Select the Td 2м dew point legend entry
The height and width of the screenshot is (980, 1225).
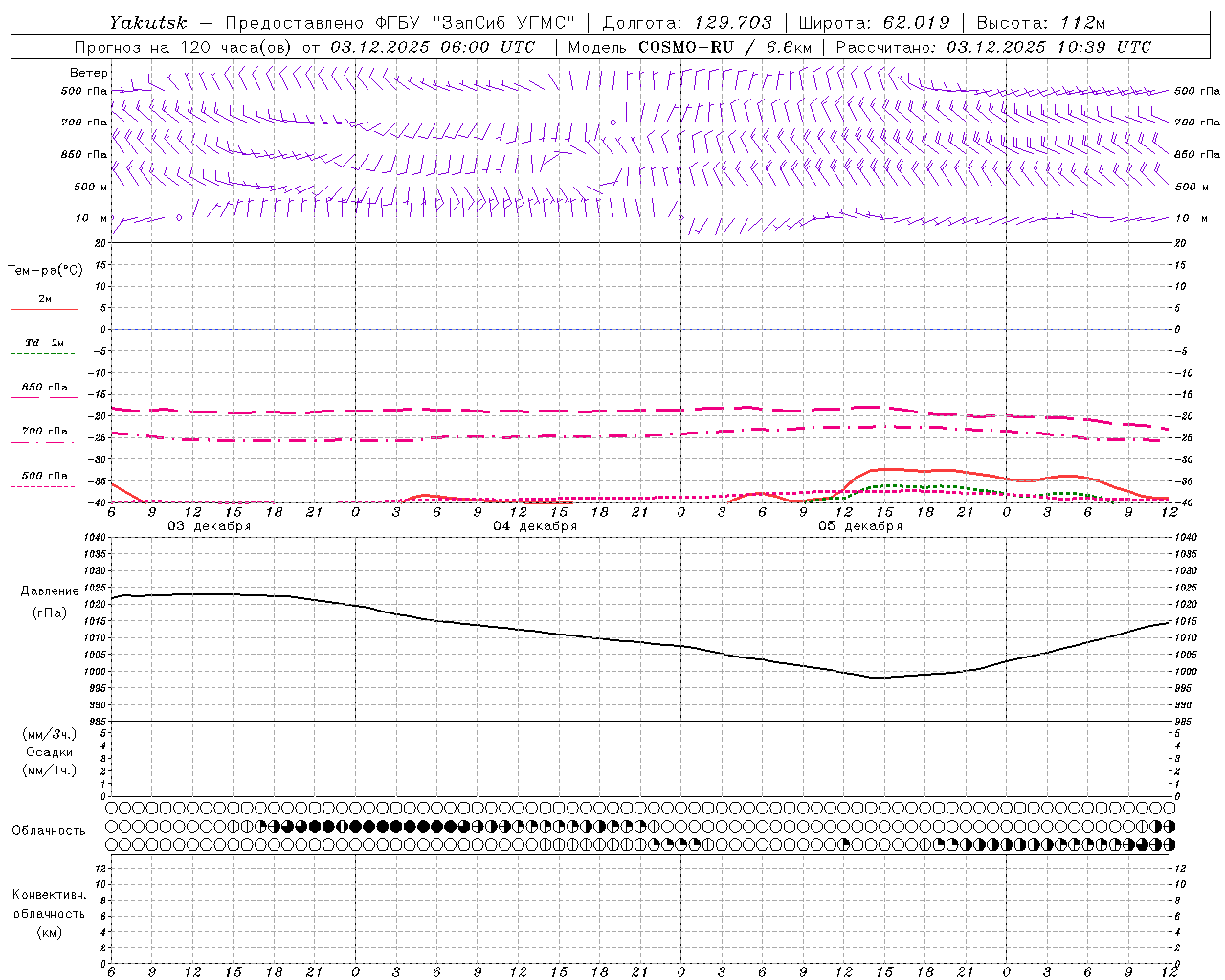45,343
